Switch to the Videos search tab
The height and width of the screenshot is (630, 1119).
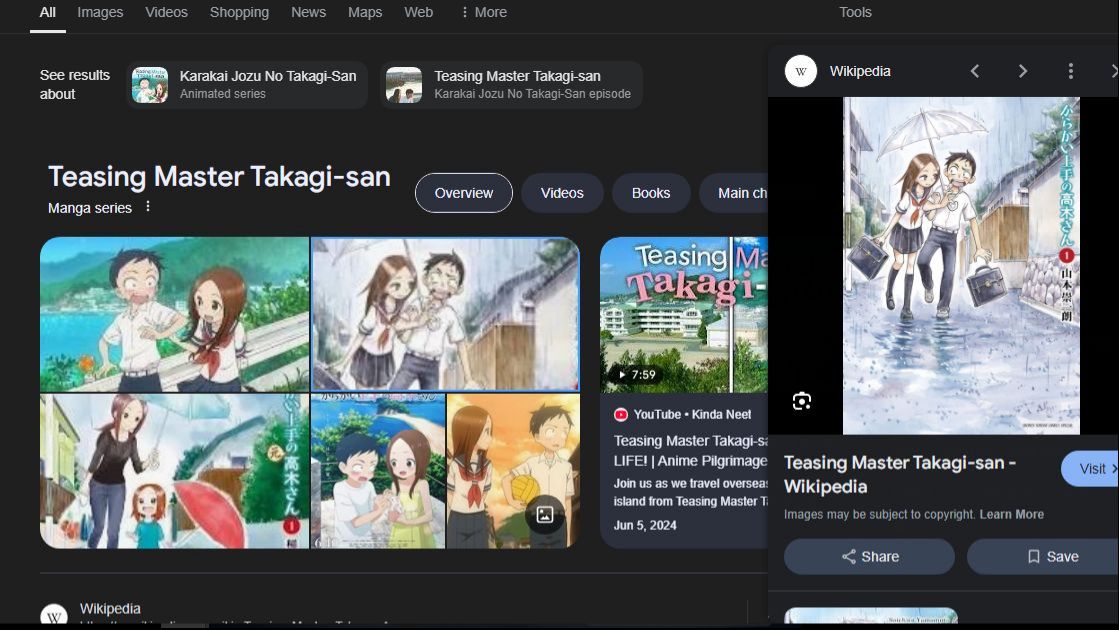coord(166,12)
